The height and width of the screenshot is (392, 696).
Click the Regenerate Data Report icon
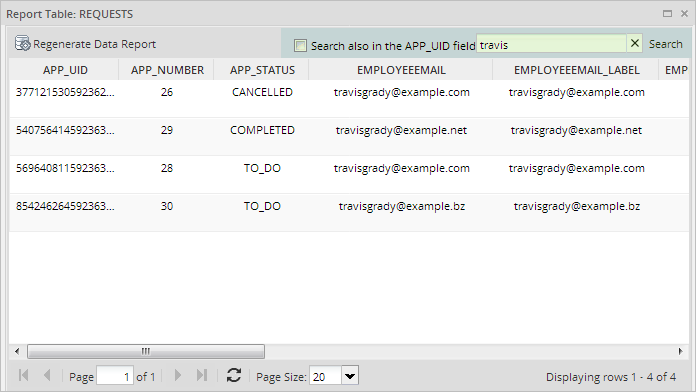pyautogui.click(x=22, y=44)
